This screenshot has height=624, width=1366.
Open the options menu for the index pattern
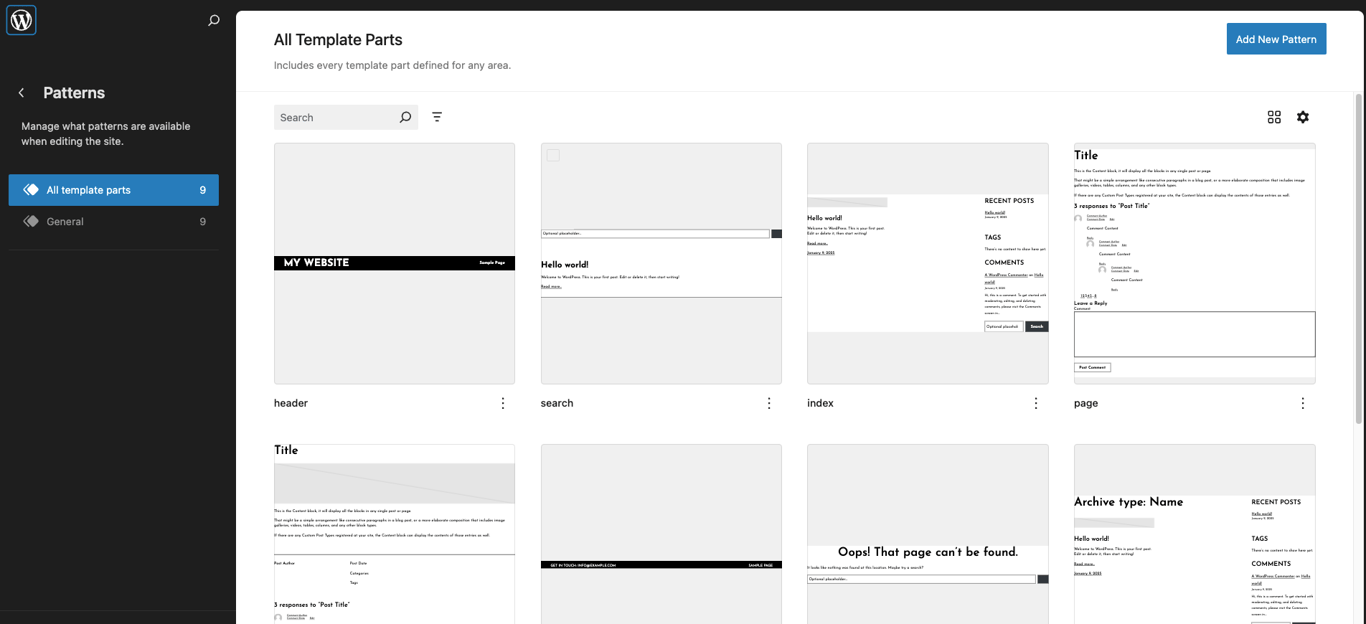pyautogui.click(x=1036, y=403)
